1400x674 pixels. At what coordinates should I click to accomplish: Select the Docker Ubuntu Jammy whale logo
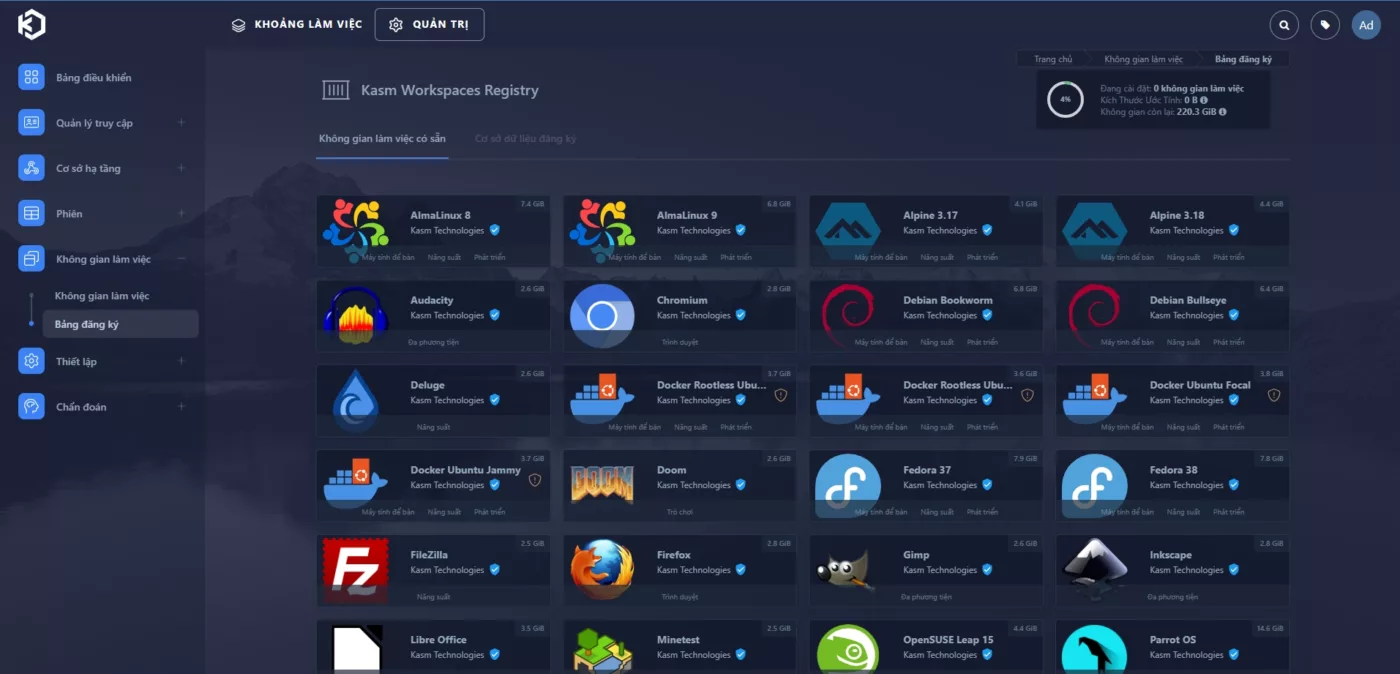(355, 483)
